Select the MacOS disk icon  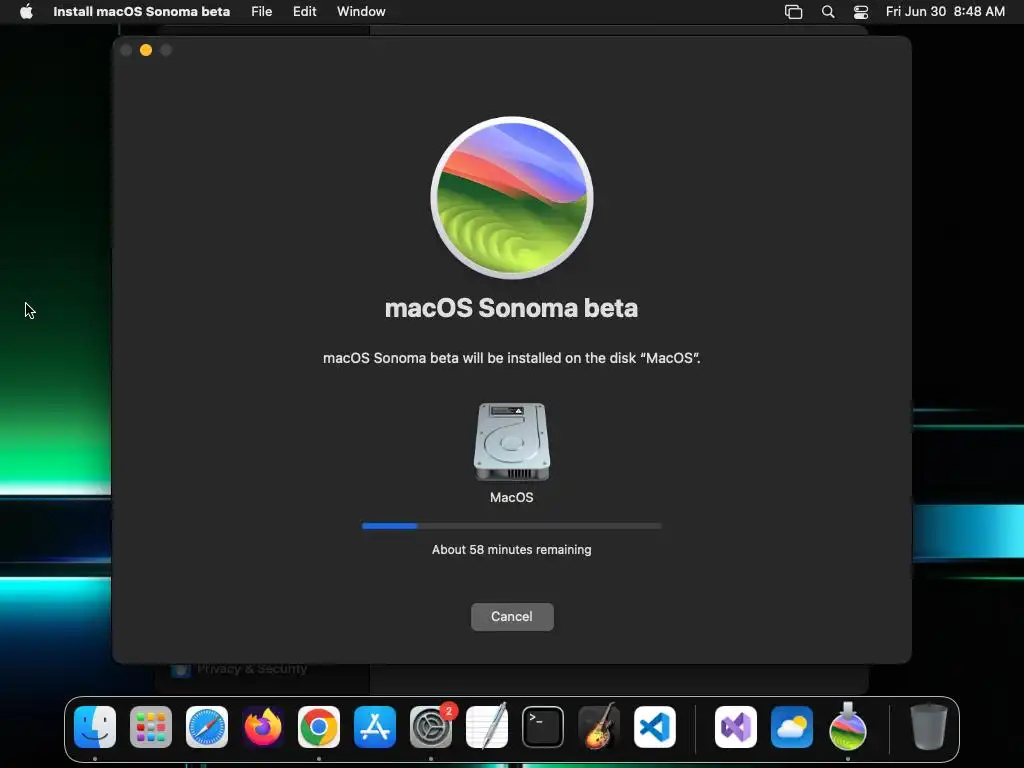point(511,441)
